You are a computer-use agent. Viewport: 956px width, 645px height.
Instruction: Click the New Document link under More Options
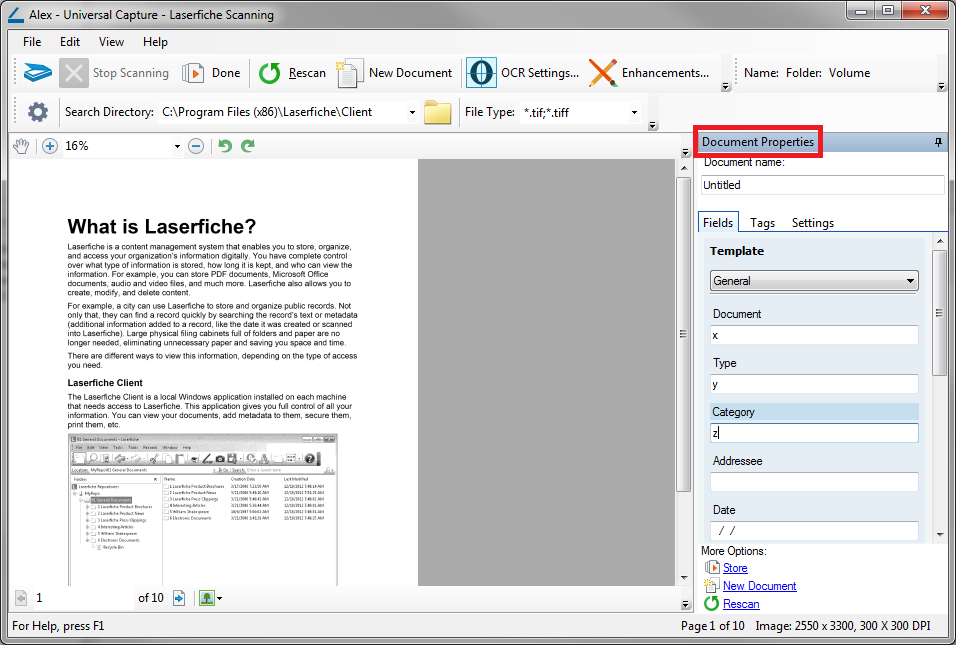click(760, 586)
